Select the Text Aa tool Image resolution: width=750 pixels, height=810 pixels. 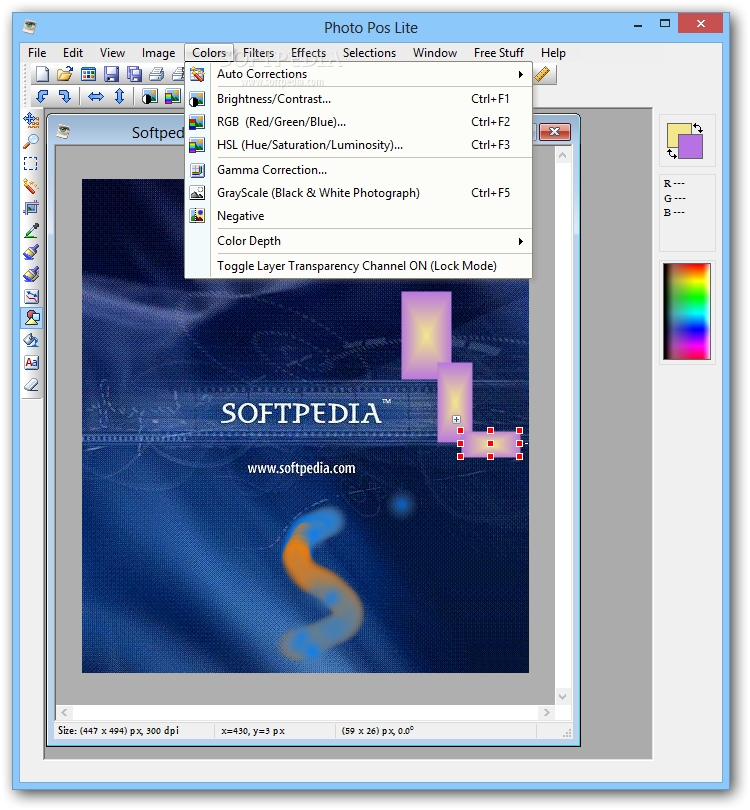31,363
